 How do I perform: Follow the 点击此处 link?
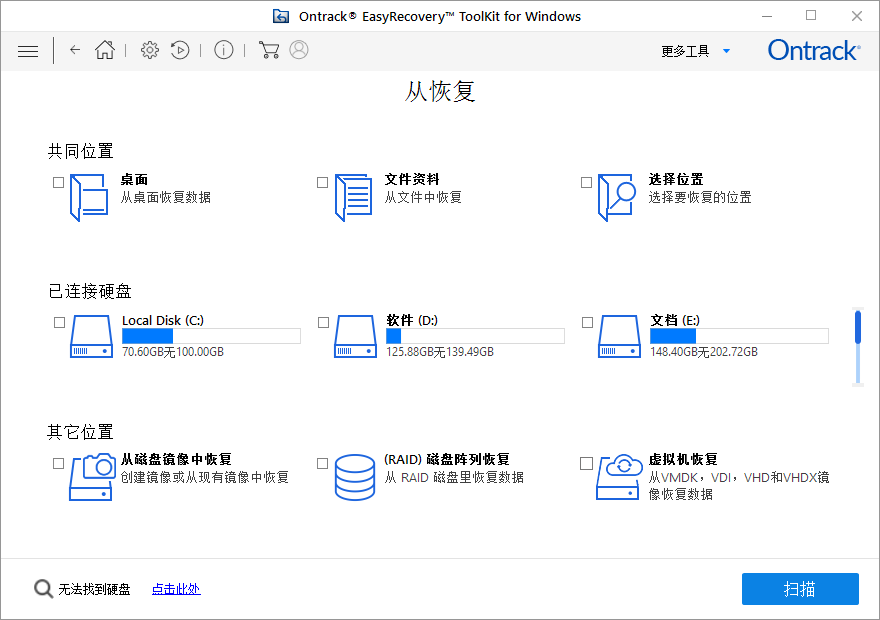(x=176, y=589)
